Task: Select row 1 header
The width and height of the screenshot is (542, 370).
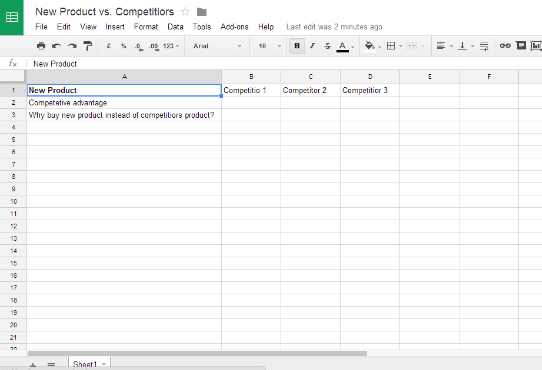Action: click(x=13, y=90)
